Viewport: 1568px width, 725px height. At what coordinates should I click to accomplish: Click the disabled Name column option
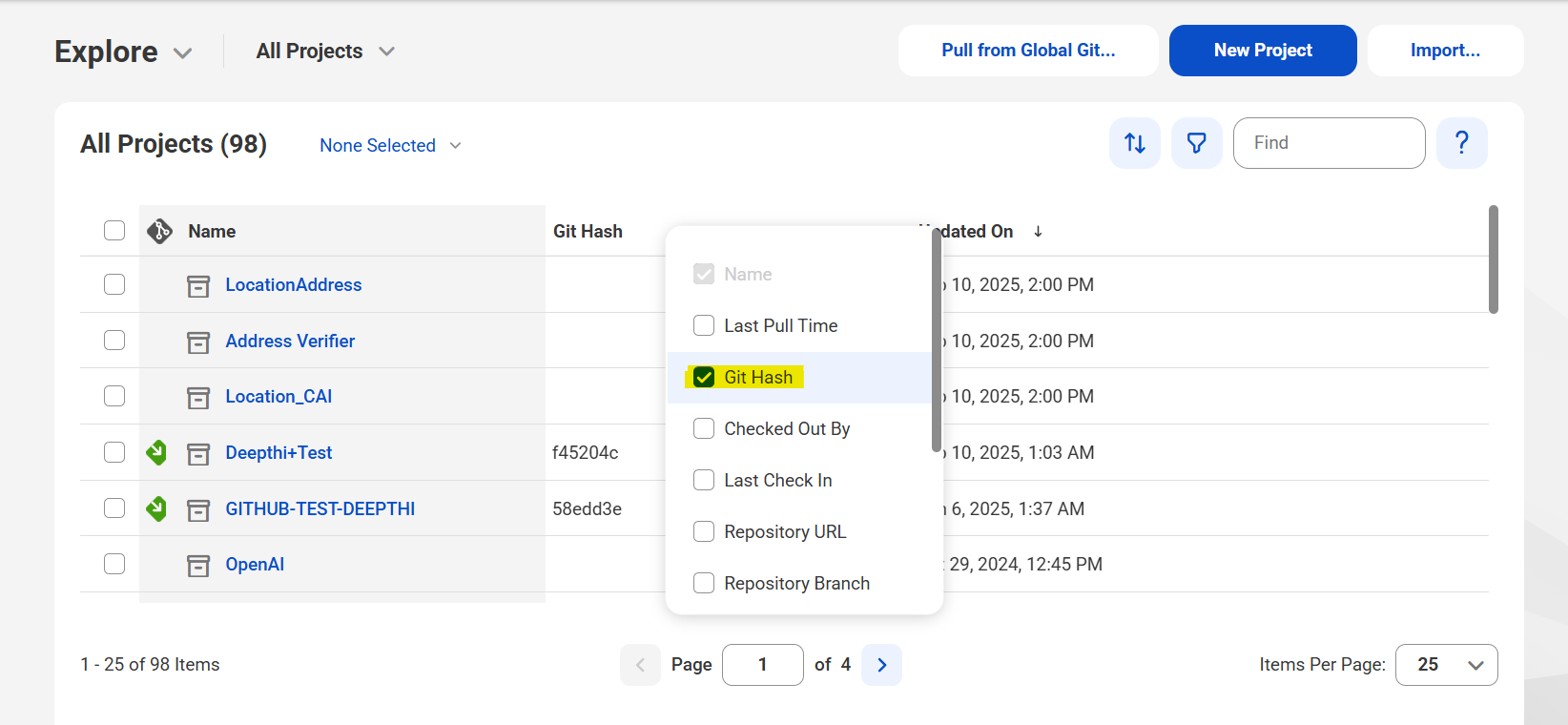point(704,274)
